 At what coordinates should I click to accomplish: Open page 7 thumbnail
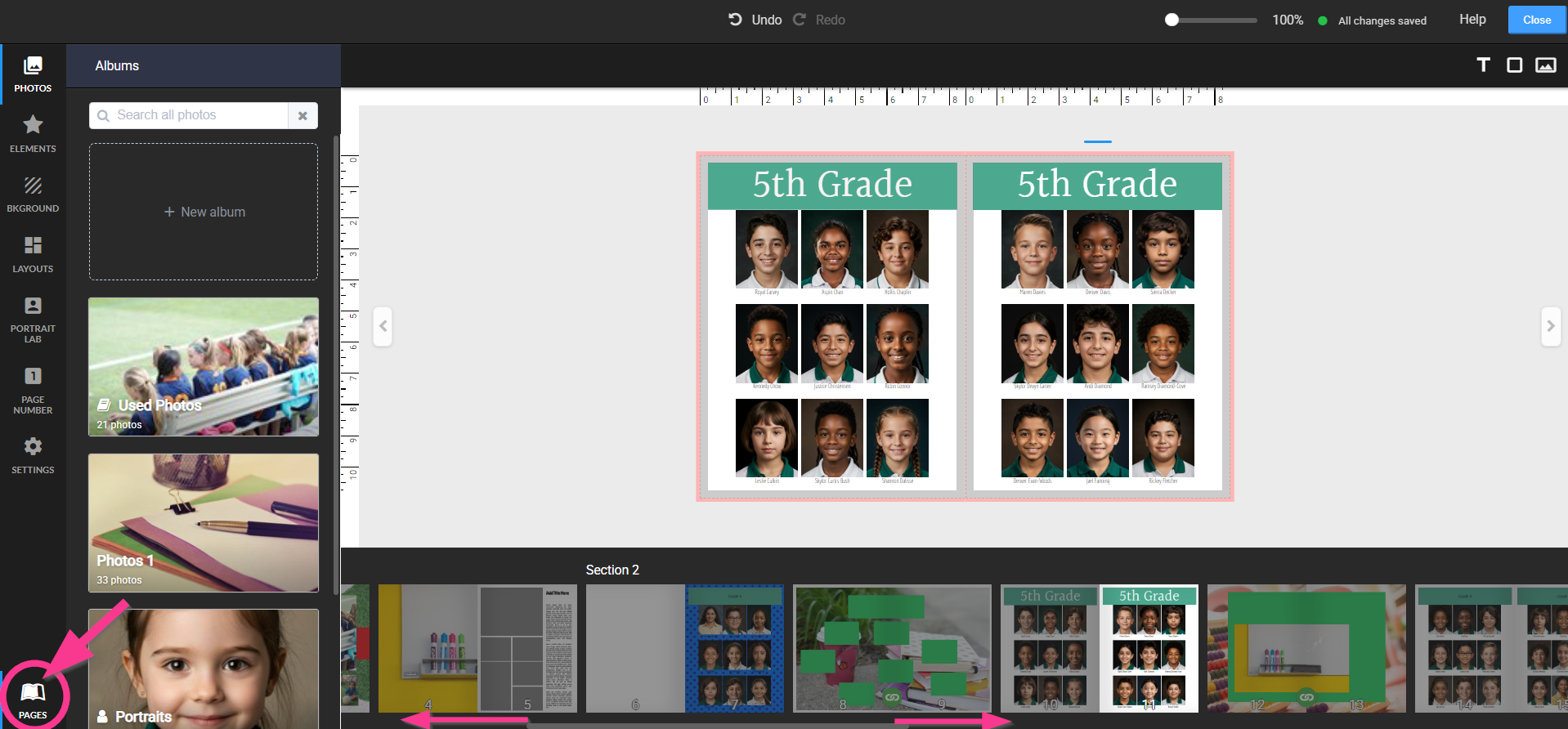point(734,648)
